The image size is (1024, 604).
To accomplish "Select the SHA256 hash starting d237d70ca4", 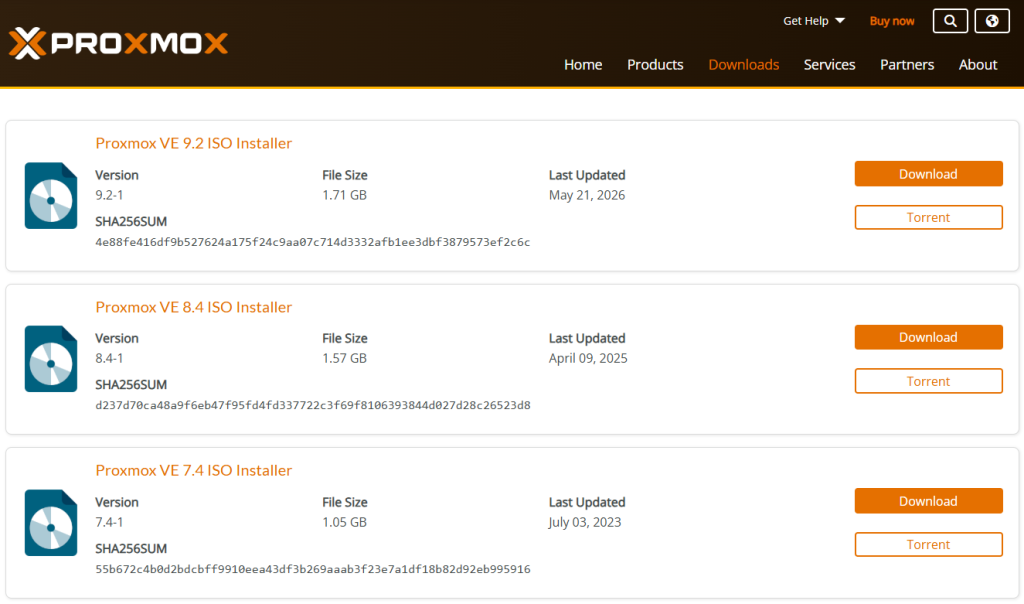I will pyautogui.click(x=313, y=405).
